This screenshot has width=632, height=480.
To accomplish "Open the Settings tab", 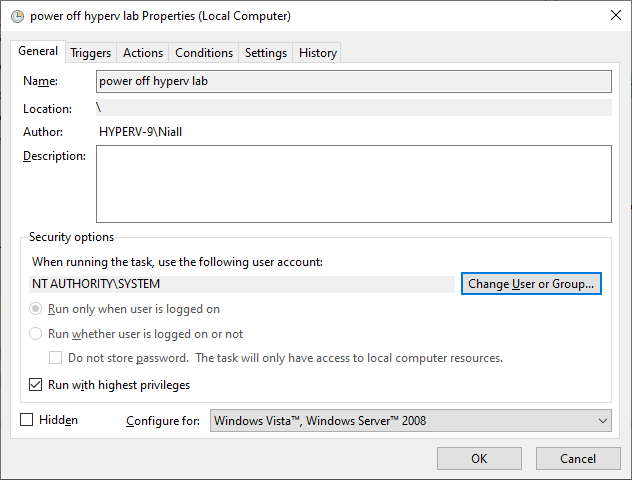I will tap(266, 53).
